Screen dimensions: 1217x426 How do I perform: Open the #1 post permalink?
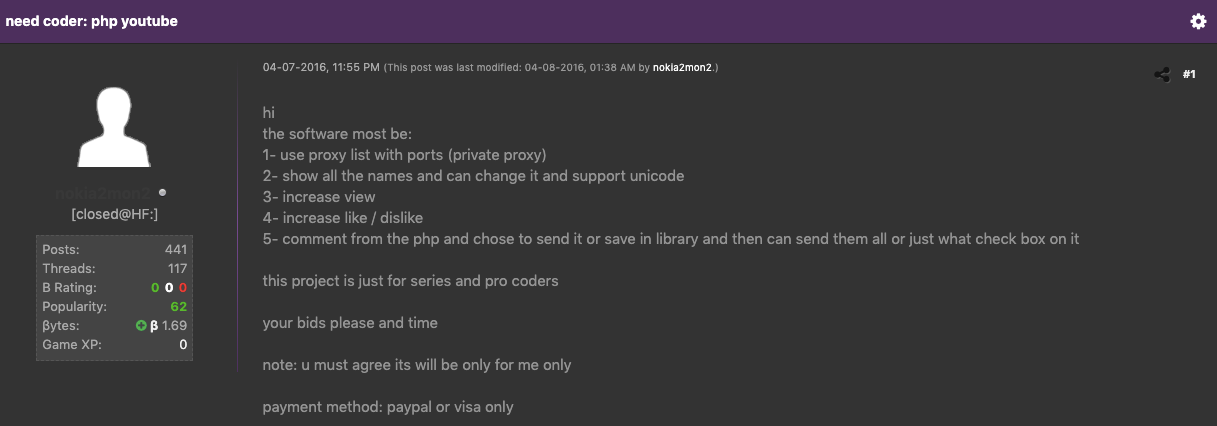pos(1189,74)
